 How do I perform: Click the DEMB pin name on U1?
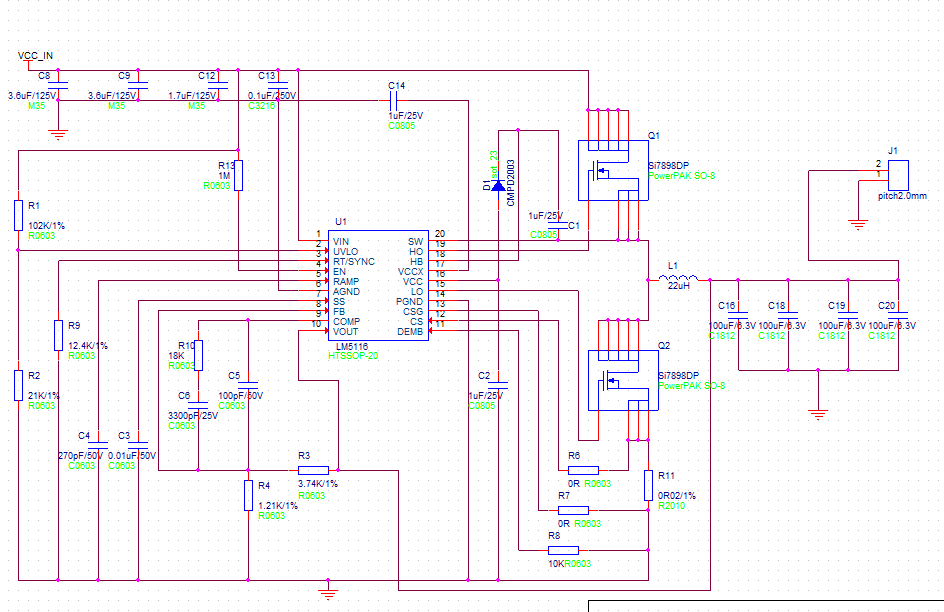pos(410,332)
